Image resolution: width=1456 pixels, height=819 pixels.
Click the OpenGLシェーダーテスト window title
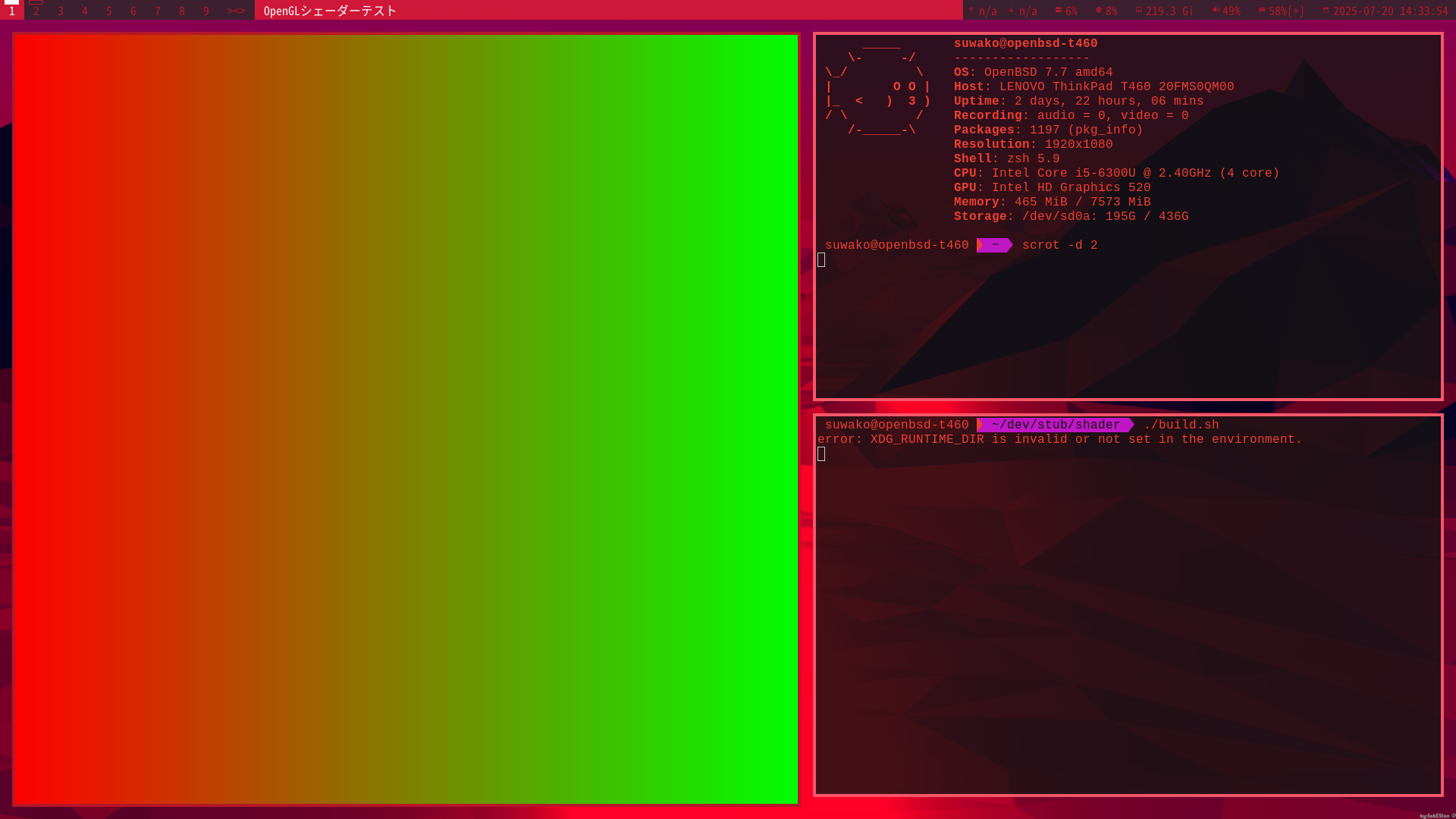pos(330,11)
